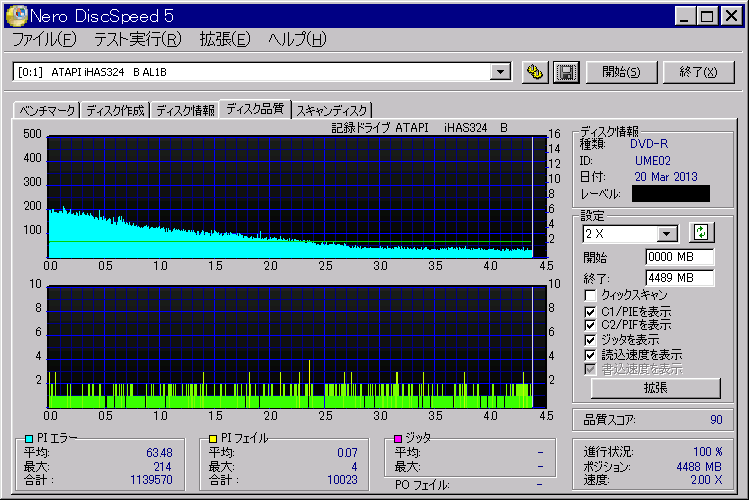This screenshot has width=749, height=500.
Task: Click the 終了 4489 MB input field
Action: coord(680,278)
